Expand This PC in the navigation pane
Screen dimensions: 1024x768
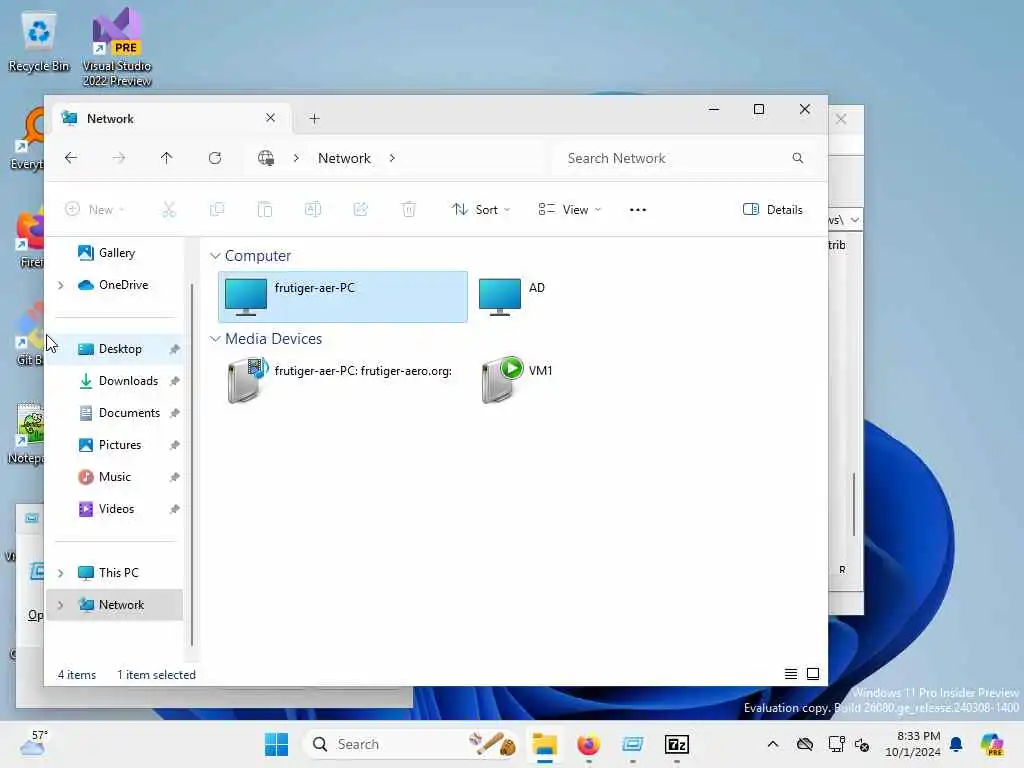point(61,573)
